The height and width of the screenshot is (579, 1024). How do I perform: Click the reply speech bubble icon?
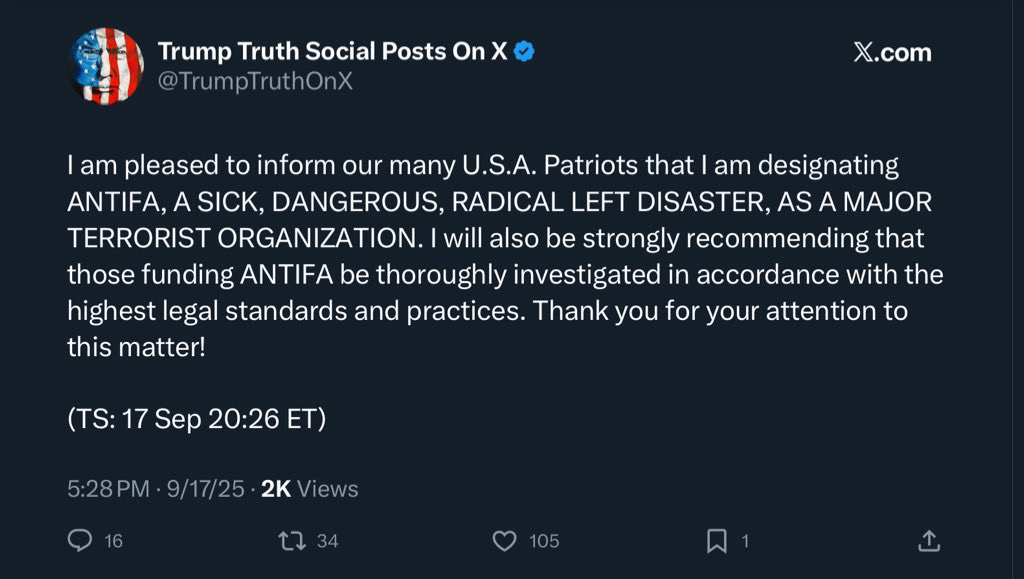pos(80,541)
